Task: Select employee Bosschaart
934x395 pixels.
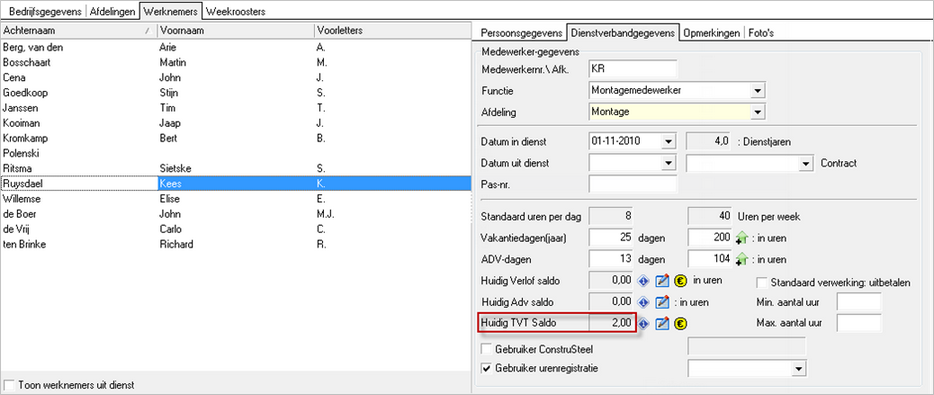Action: pyautogui.click(x=235, y=63)
